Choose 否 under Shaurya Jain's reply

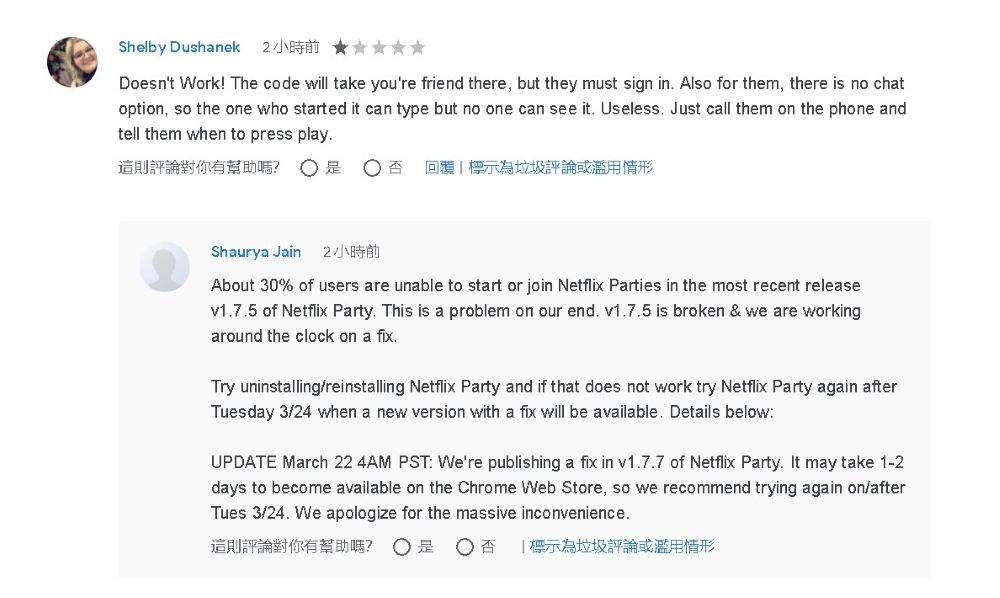click(x=464, y=547)
